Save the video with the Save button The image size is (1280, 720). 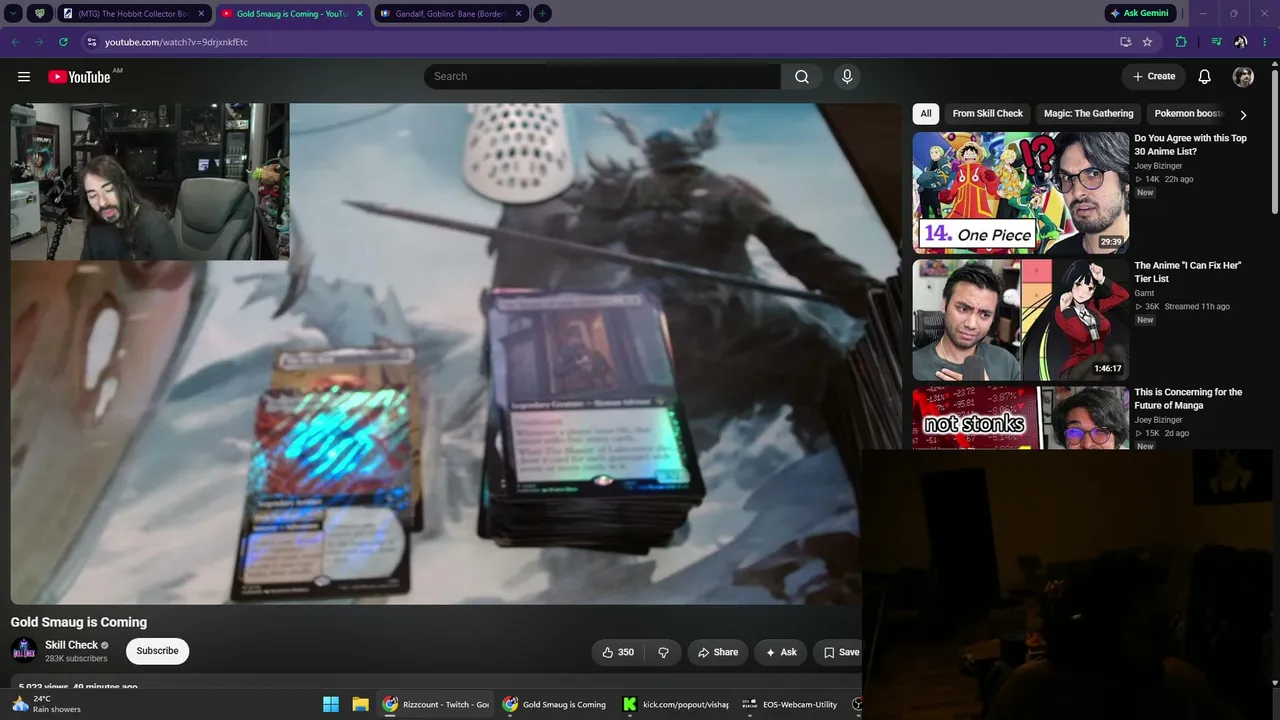coord(838,652)
